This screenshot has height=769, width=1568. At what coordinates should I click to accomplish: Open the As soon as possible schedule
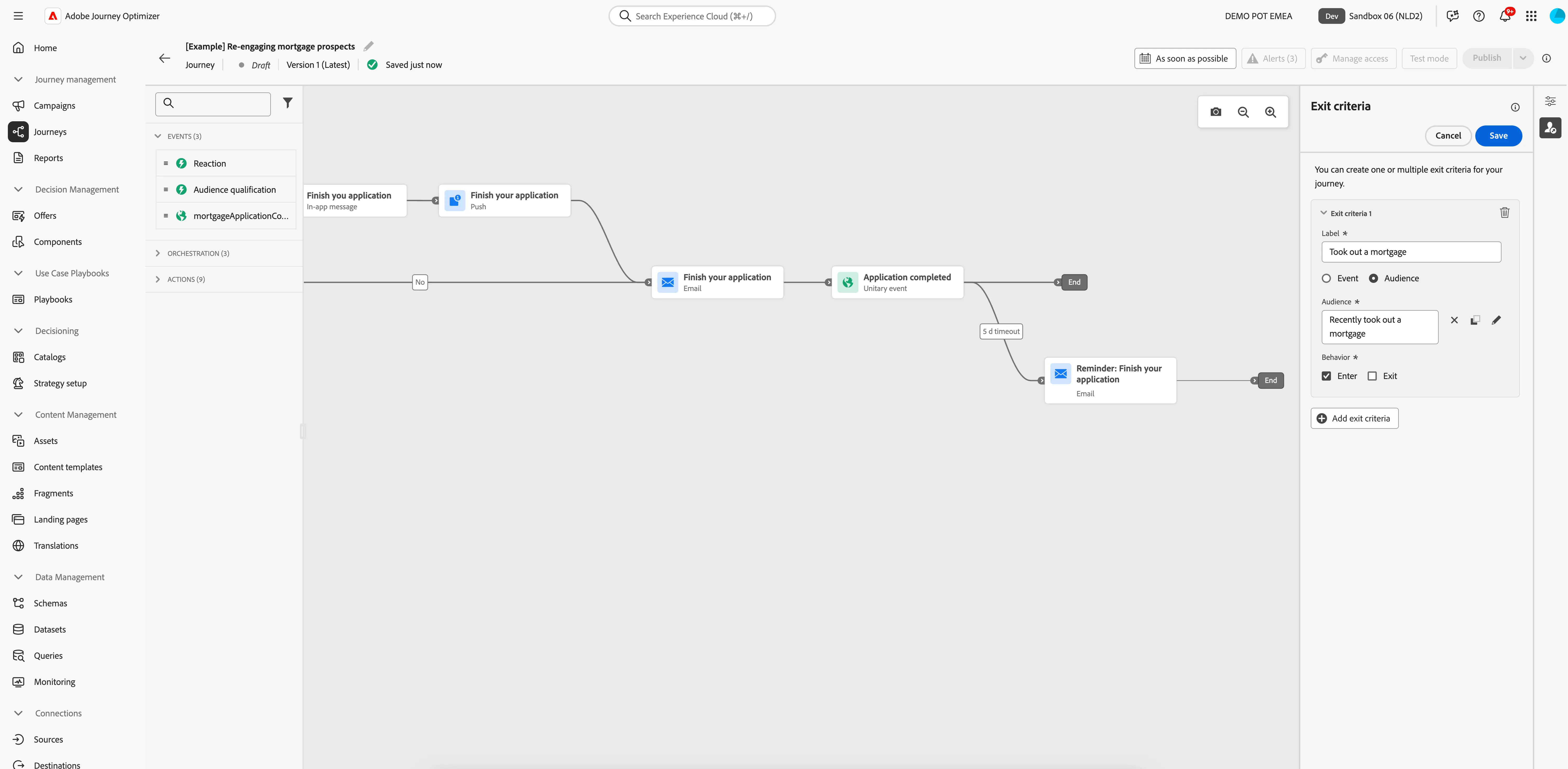click(x=1185, y=58)
